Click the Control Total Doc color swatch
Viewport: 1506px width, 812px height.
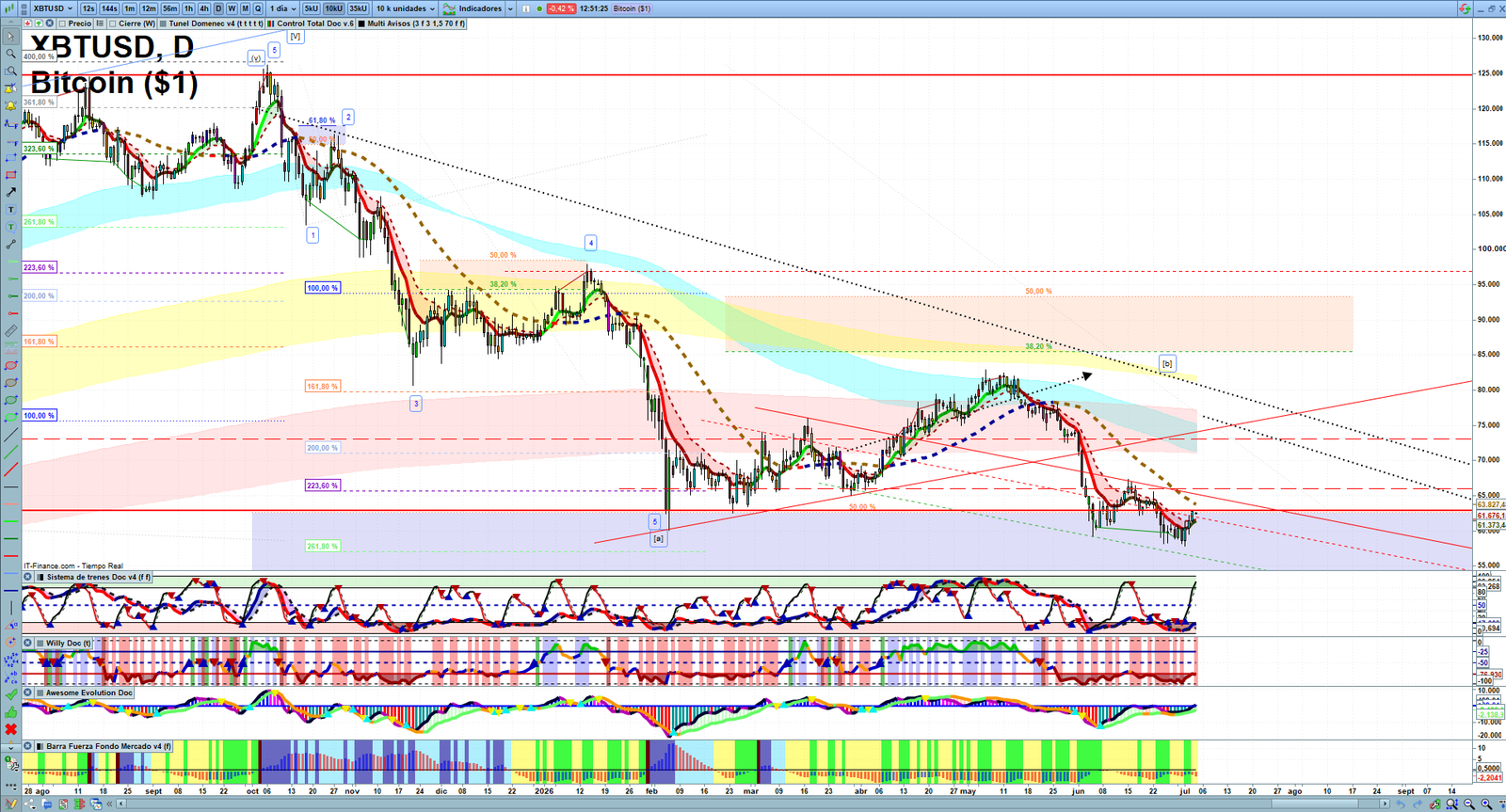[x=271, y=24]
